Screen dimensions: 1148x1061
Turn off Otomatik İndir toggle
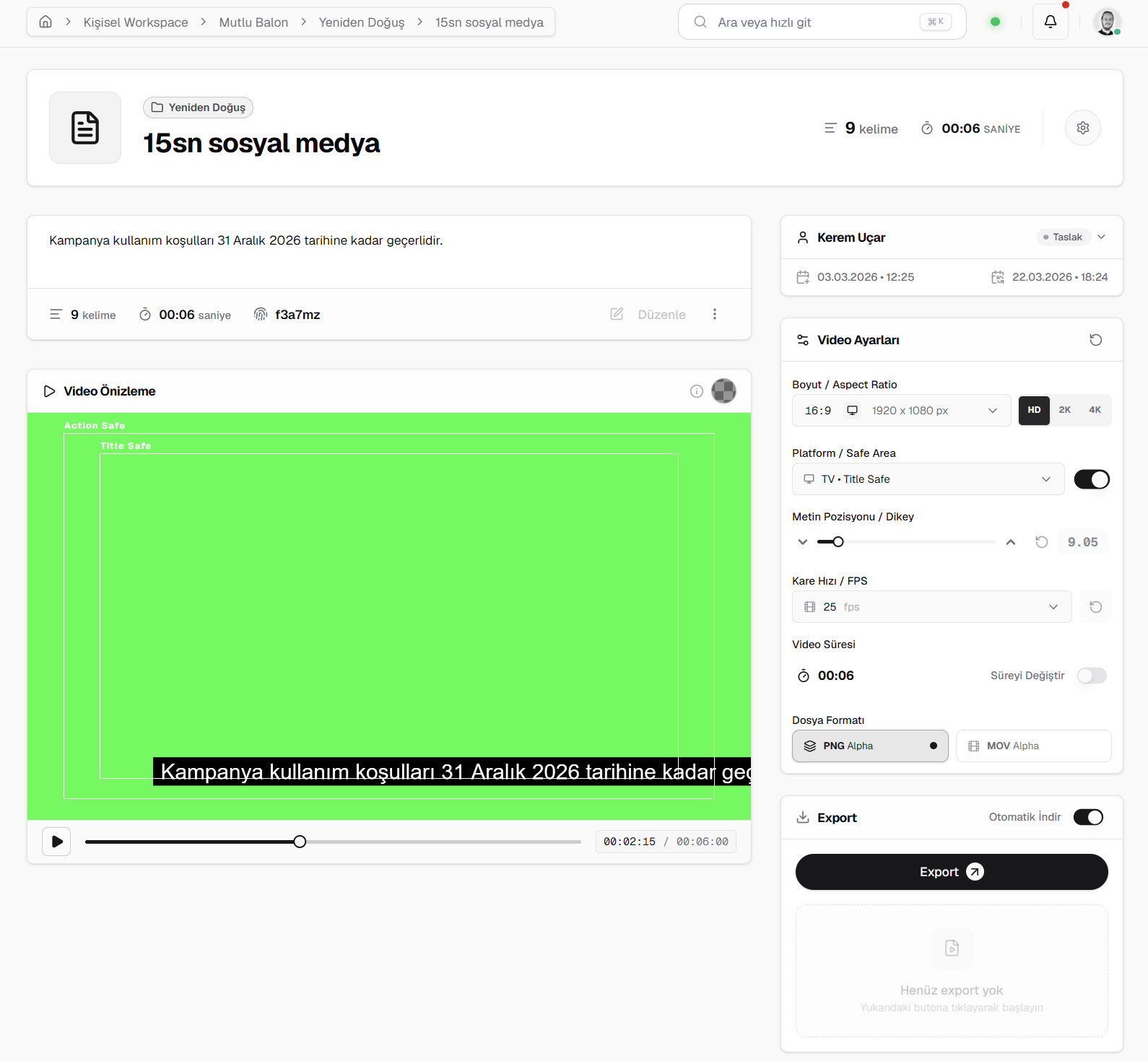point(1087,817)
